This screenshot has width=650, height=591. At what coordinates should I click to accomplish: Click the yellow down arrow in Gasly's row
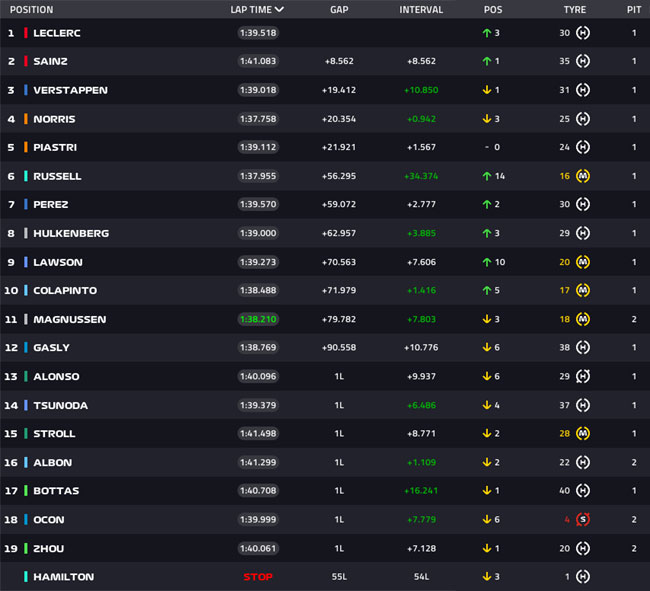(x=487, y=347)
